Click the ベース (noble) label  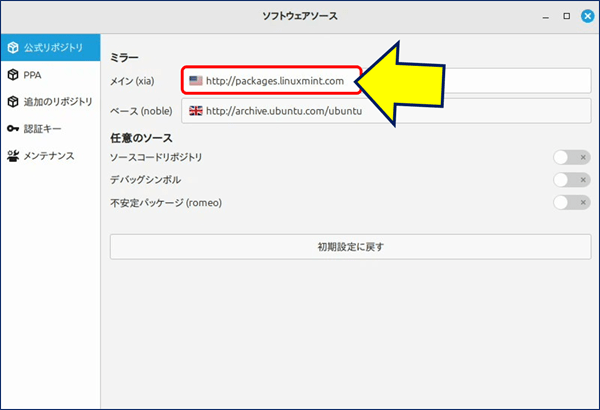point(141,111)
